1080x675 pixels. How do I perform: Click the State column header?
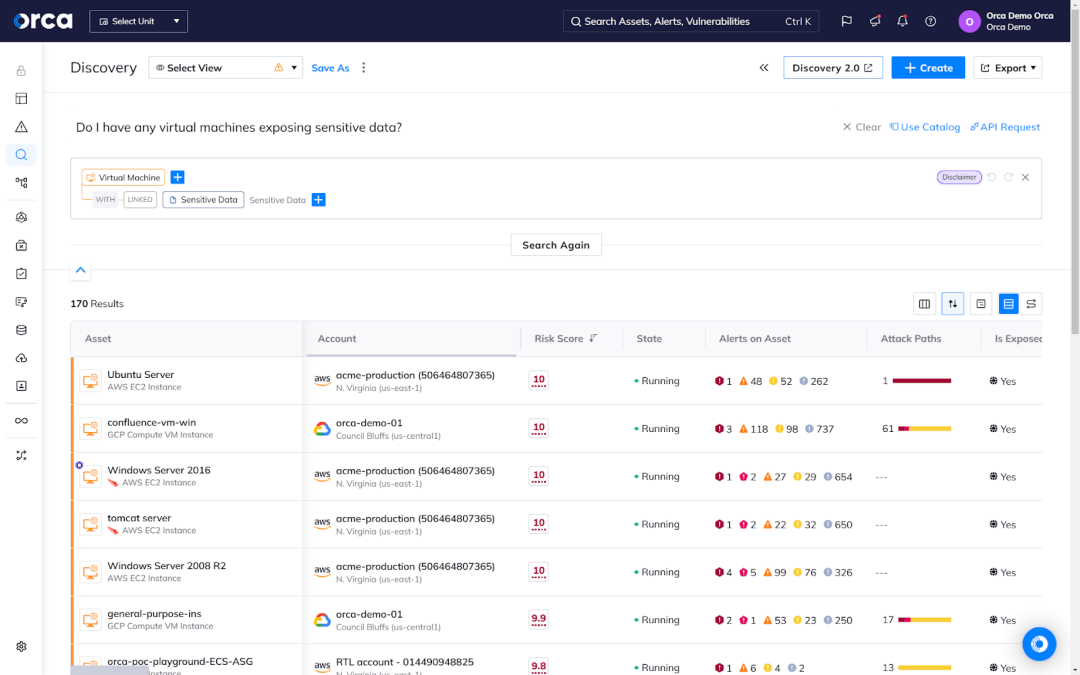pos(649,338)
